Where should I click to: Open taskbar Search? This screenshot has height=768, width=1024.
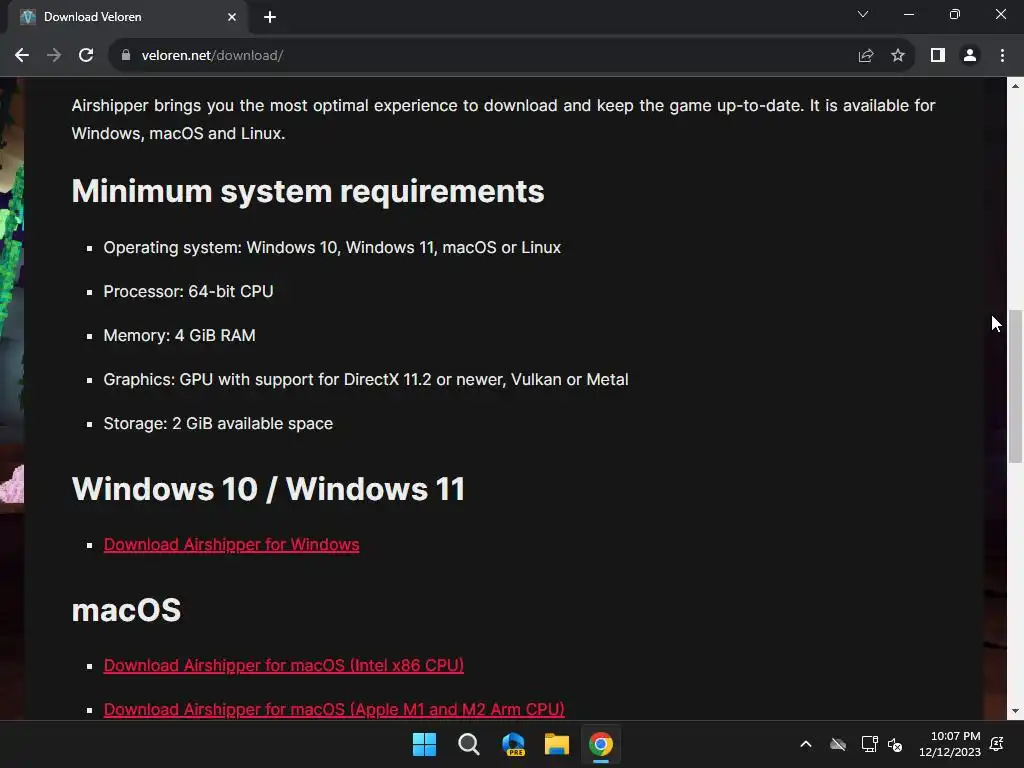pyautogui.click(x=468, y=744)
